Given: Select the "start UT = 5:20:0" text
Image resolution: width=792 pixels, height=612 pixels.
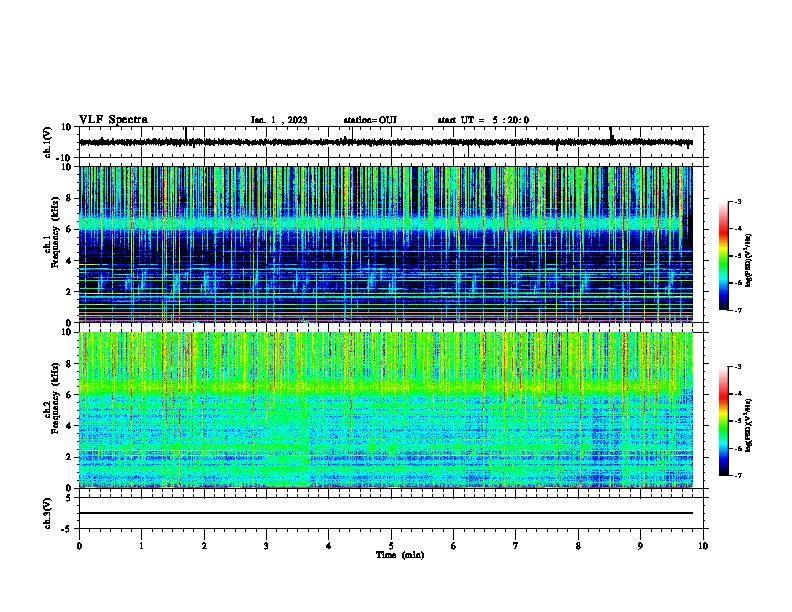Looking at the screenshot, I should pyautogui.click(x=483, y=120).
